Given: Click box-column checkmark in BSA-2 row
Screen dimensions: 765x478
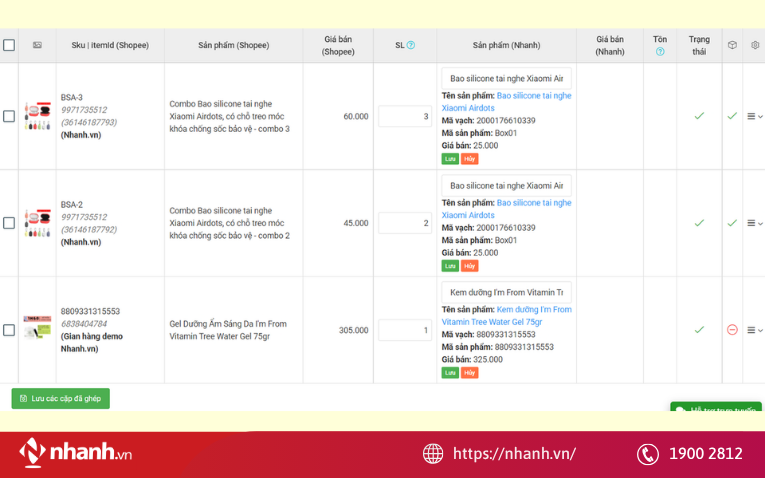Looking at the screenshot, I should [x=732, y=223].
